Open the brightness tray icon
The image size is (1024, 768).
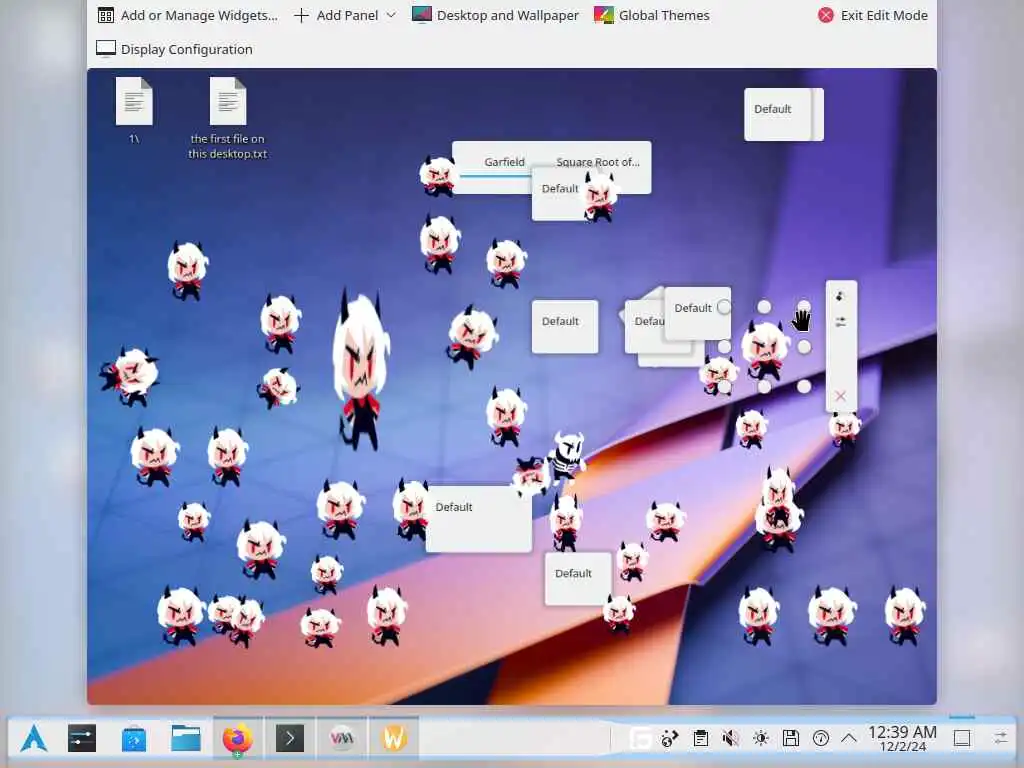[x=761, y=739]
